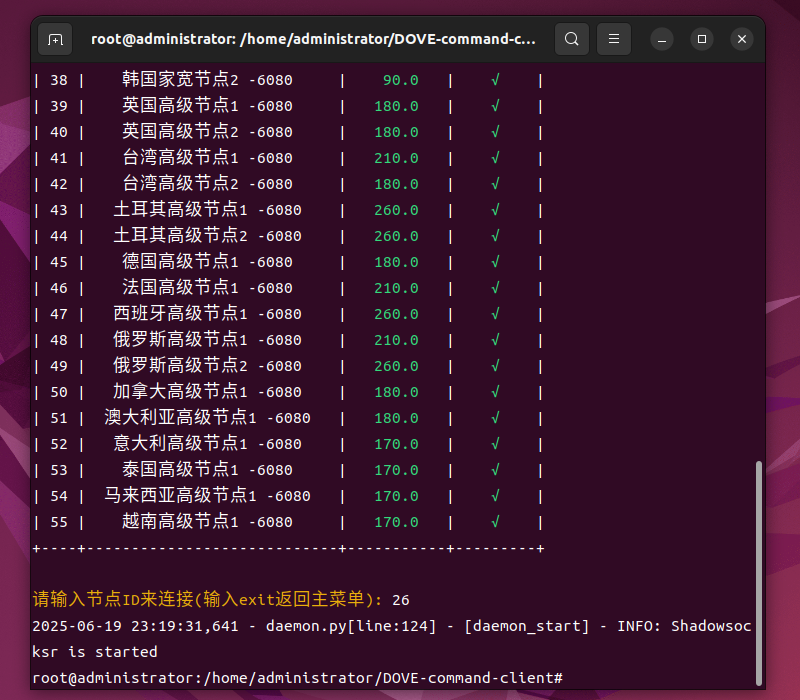The height and width of the screenshot is (700, 800).
Task: Click the check mark in row 55
Action: point(495,522)
